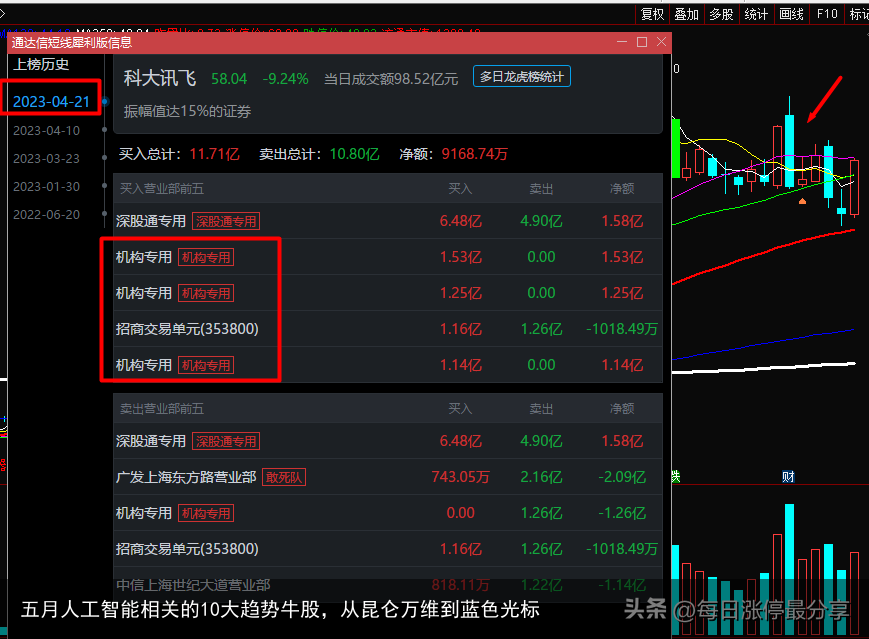Image resolution: width=869 pixels, height=639 pixels.
Task: Click the 叠加 toolbar item
Action: 686,14
